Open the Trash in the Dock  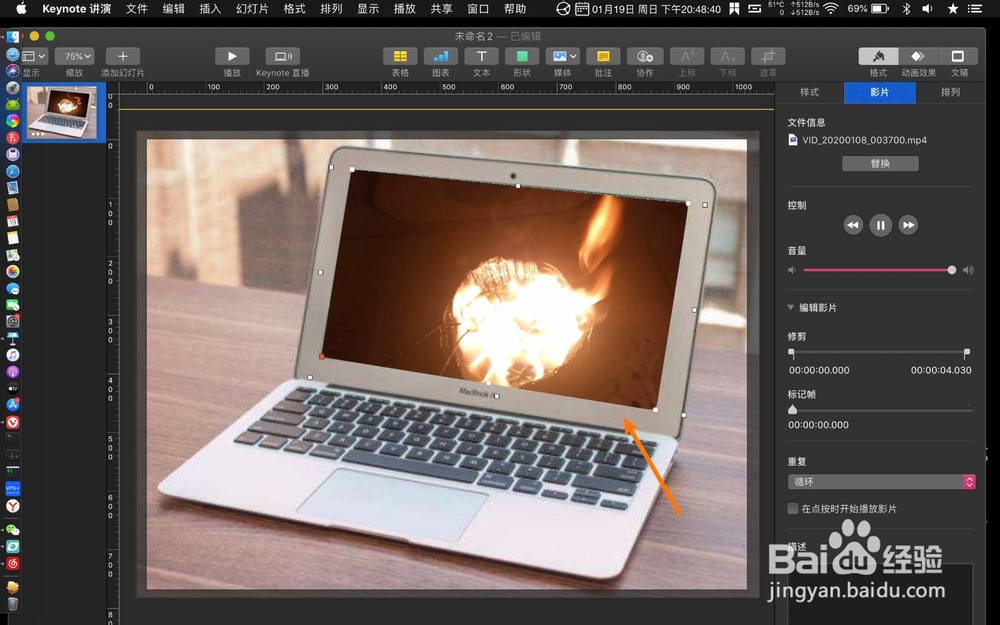tap(13, 603)
